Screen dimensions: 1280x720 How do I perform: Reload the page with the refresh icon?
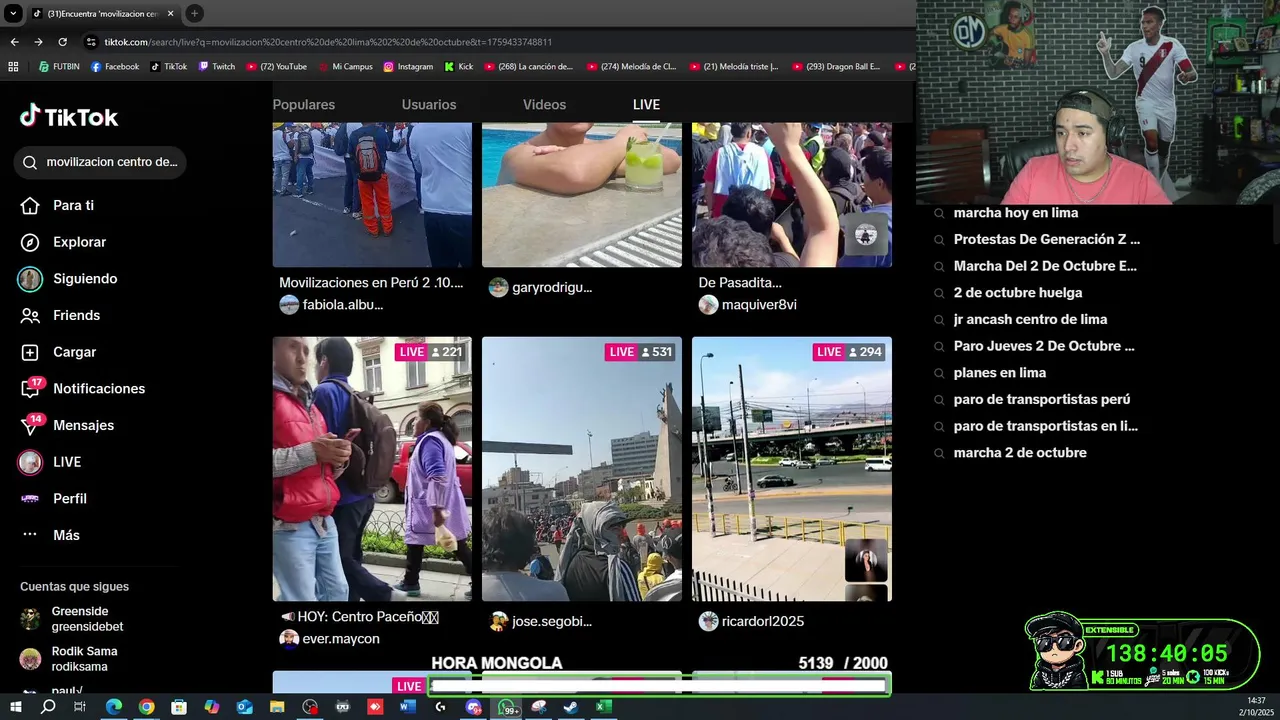coord(62,42)
